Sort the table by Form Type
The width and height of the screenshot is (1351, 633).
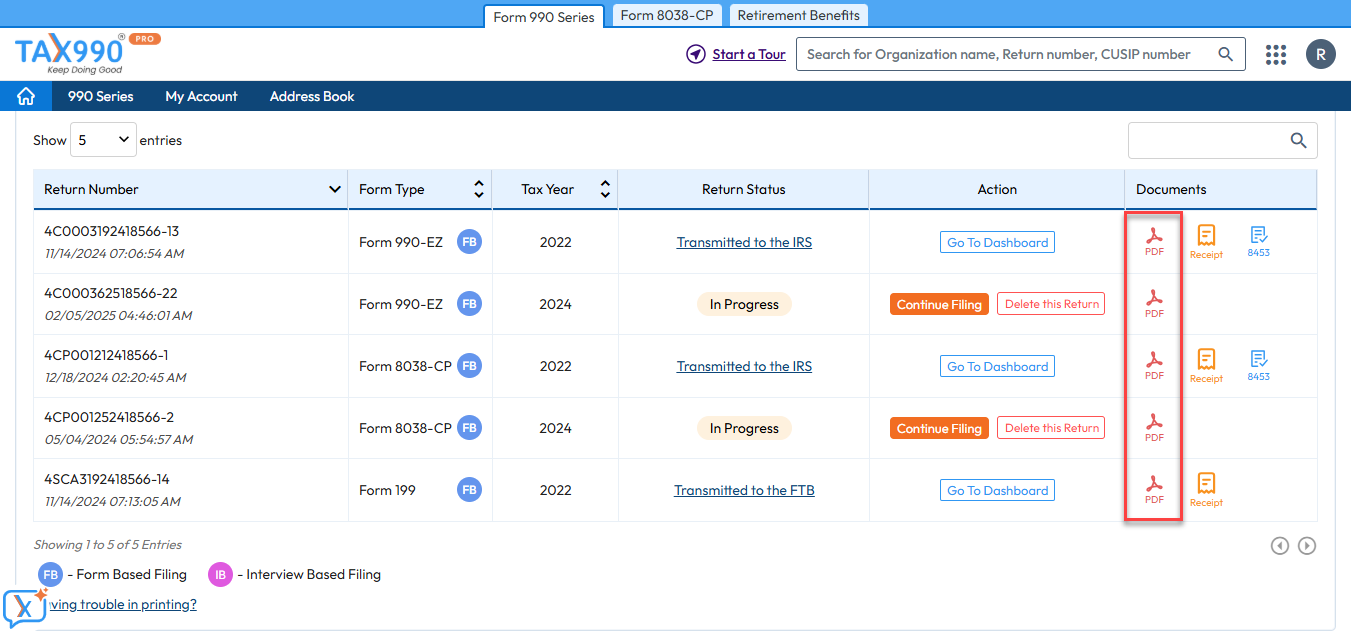(479, 189)
